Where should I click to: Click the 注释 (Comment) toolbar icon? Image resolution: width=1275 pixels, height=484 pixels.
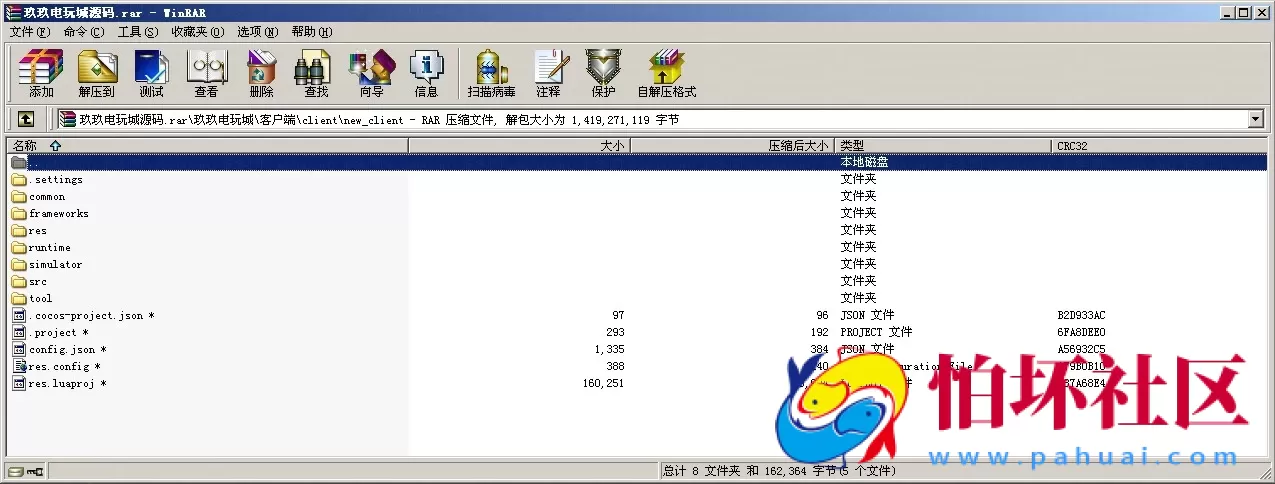(547, 73)
